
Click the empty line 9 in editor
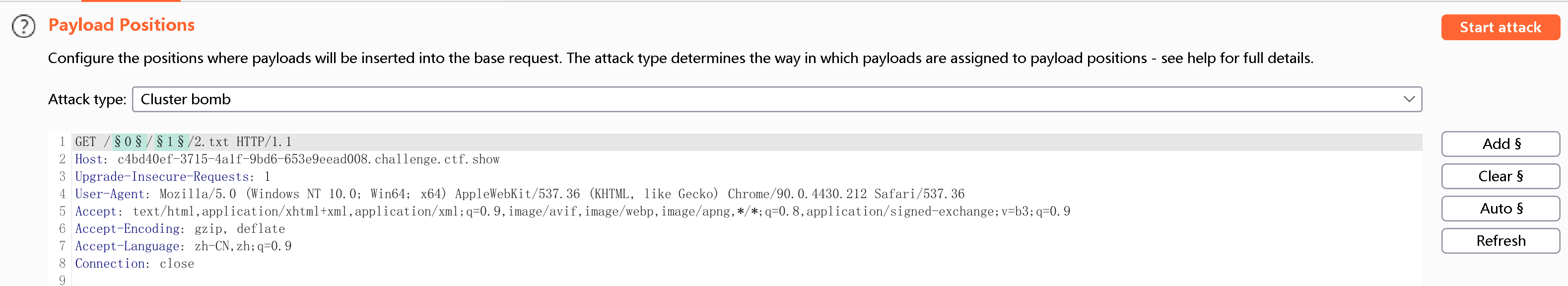pyautogui.click(x=244, y=281)
